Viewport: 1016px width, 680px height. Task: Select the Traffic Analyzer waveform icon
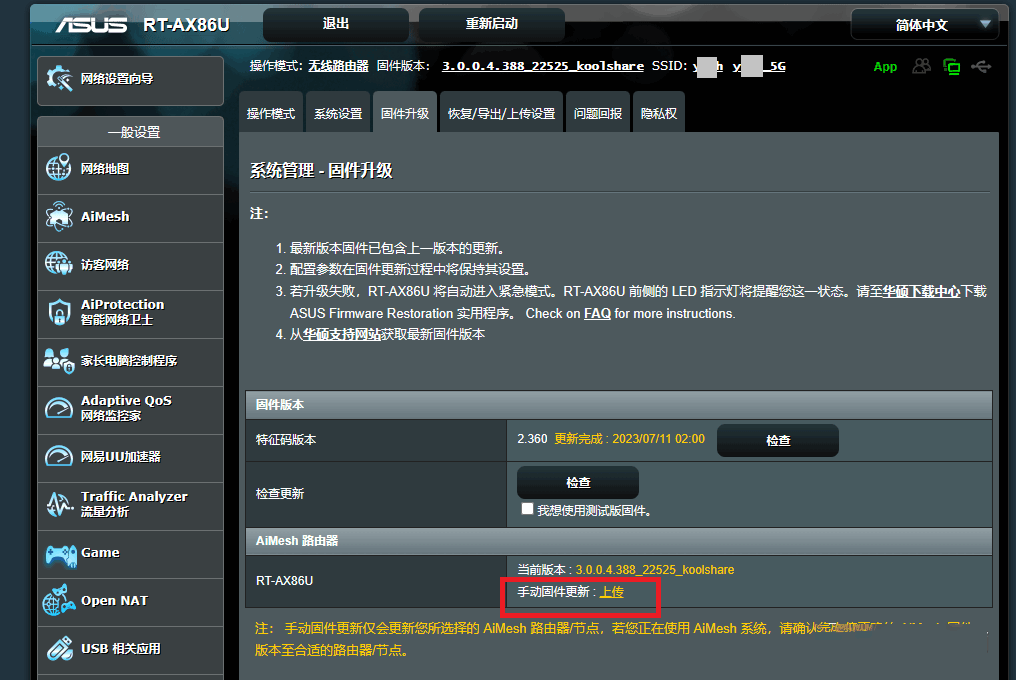pyautogui.click(x=60, y=504)
